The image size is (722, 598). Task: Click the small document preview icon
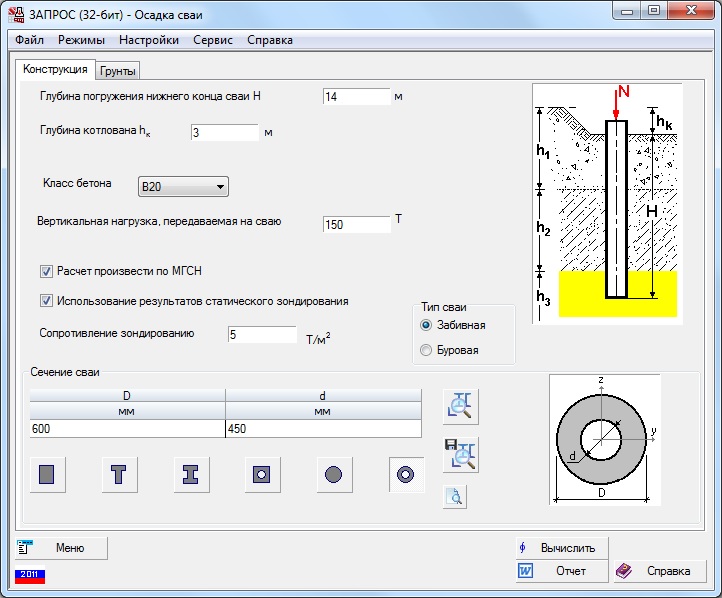455,497
